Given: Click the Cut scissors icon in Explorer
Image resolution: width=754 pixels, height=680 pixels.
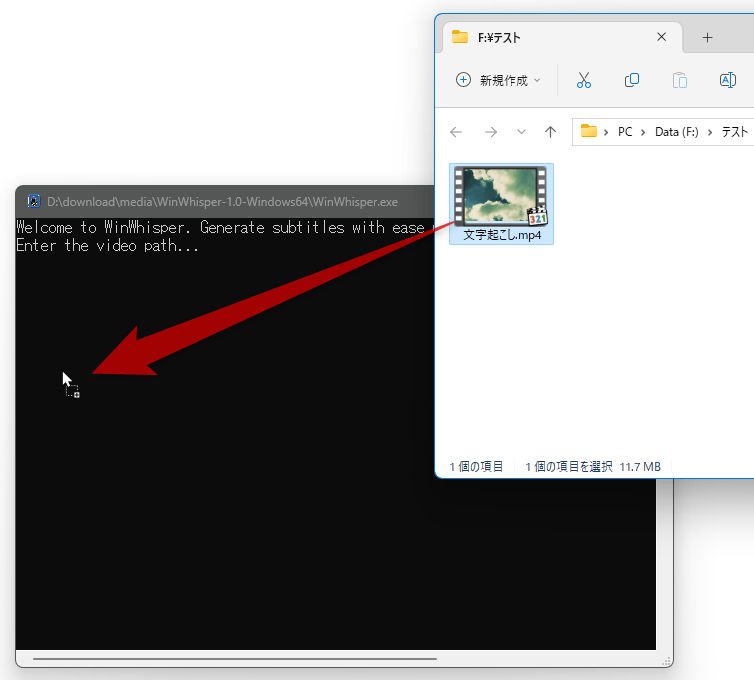Looking at the screenshot, I should (583, 80).
